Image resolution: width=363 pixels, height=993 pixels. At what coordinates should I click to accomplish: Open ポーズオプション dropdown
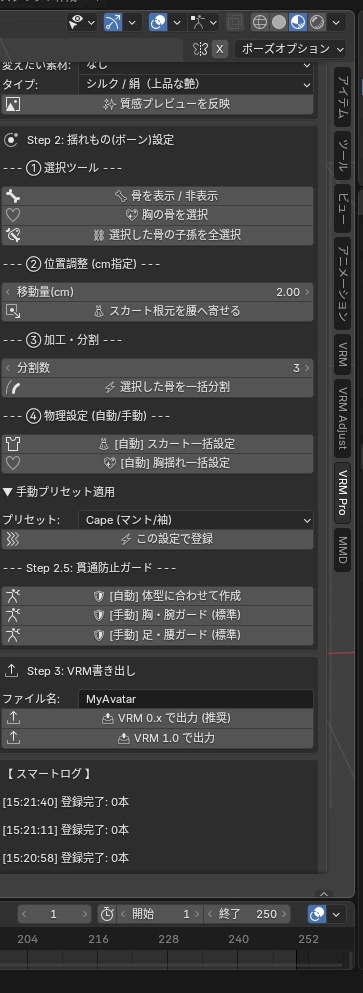(x=290, y=49)
